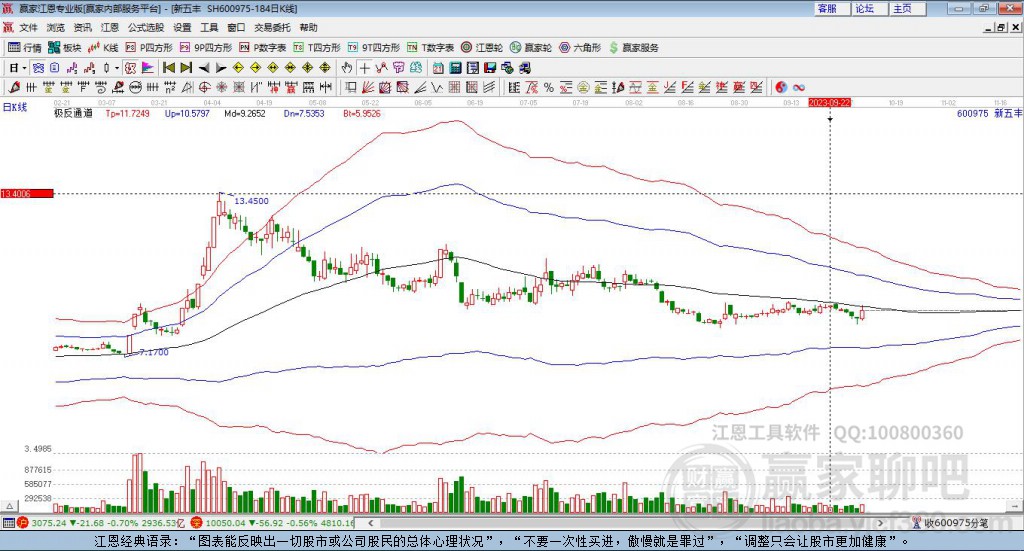Open the 帮助 menu

tap(308, 27)
